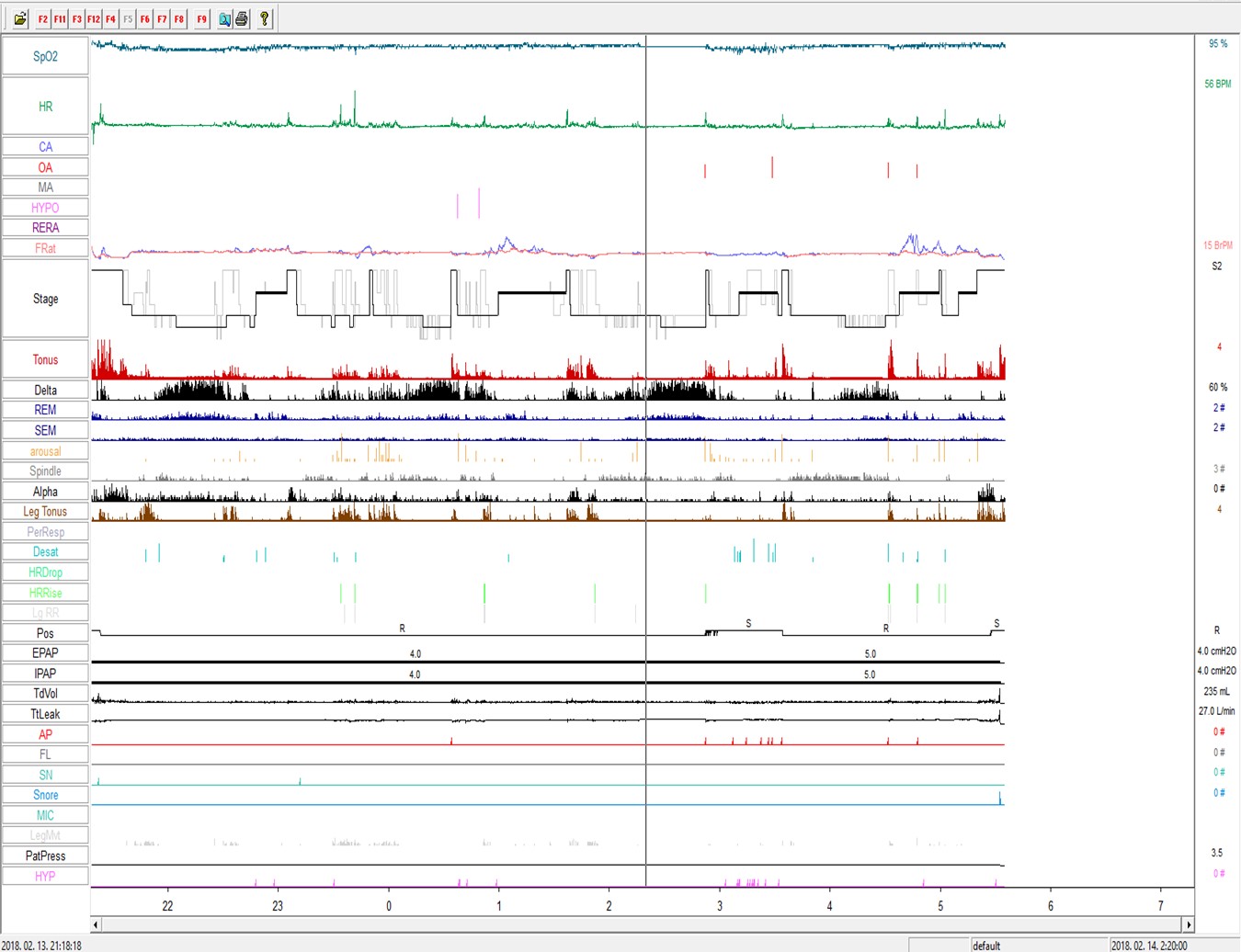Click the F2 toolbar button
Image resolution: width=1241 pixels, height=952 pixels.
tap(43, 18)
